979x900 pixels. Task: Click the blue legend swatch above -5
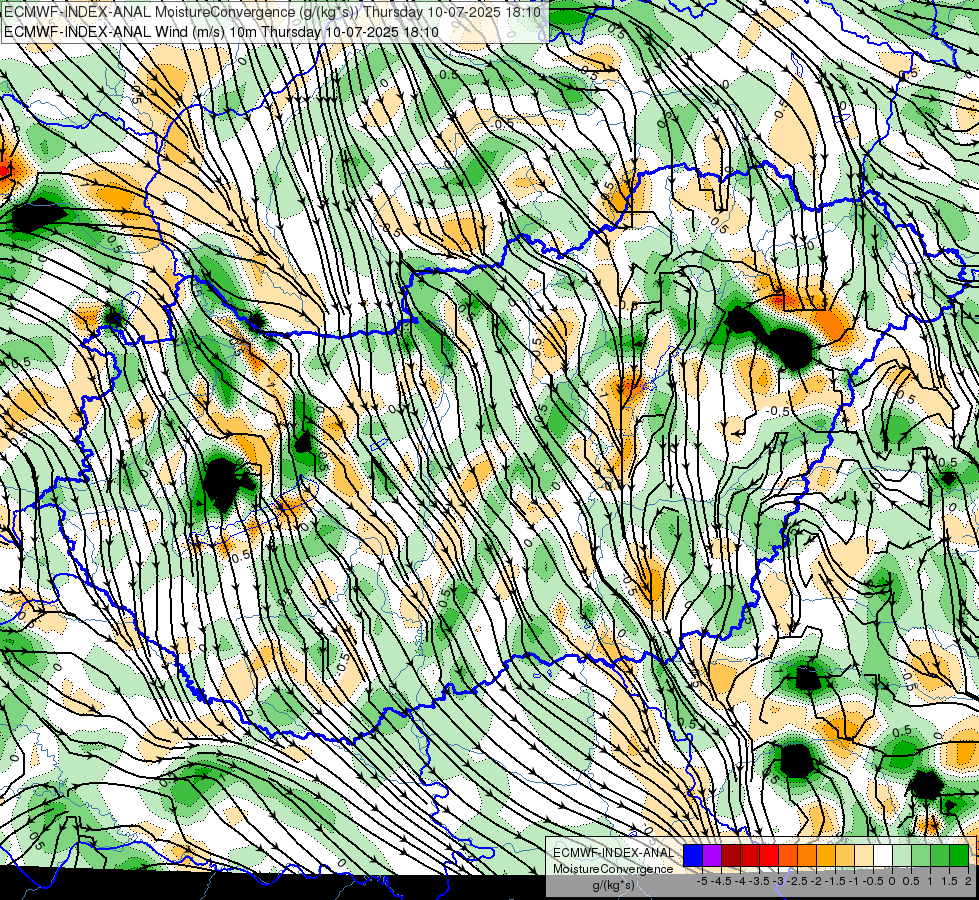(x=693, y=855)
